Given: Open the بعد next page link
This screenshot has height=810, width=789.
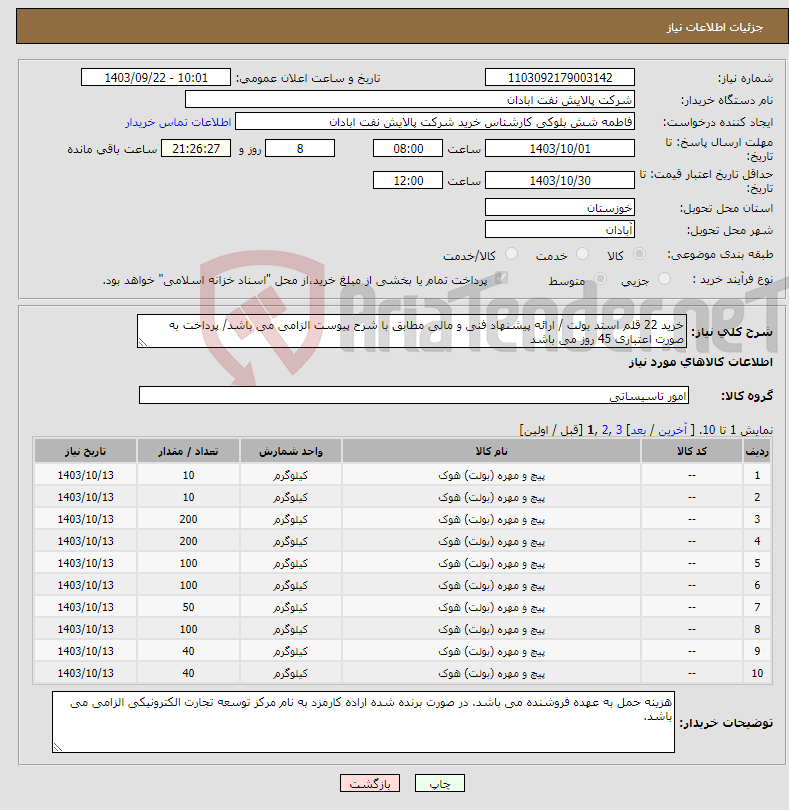Looking at the screenshot, I should tap(638, 430).
